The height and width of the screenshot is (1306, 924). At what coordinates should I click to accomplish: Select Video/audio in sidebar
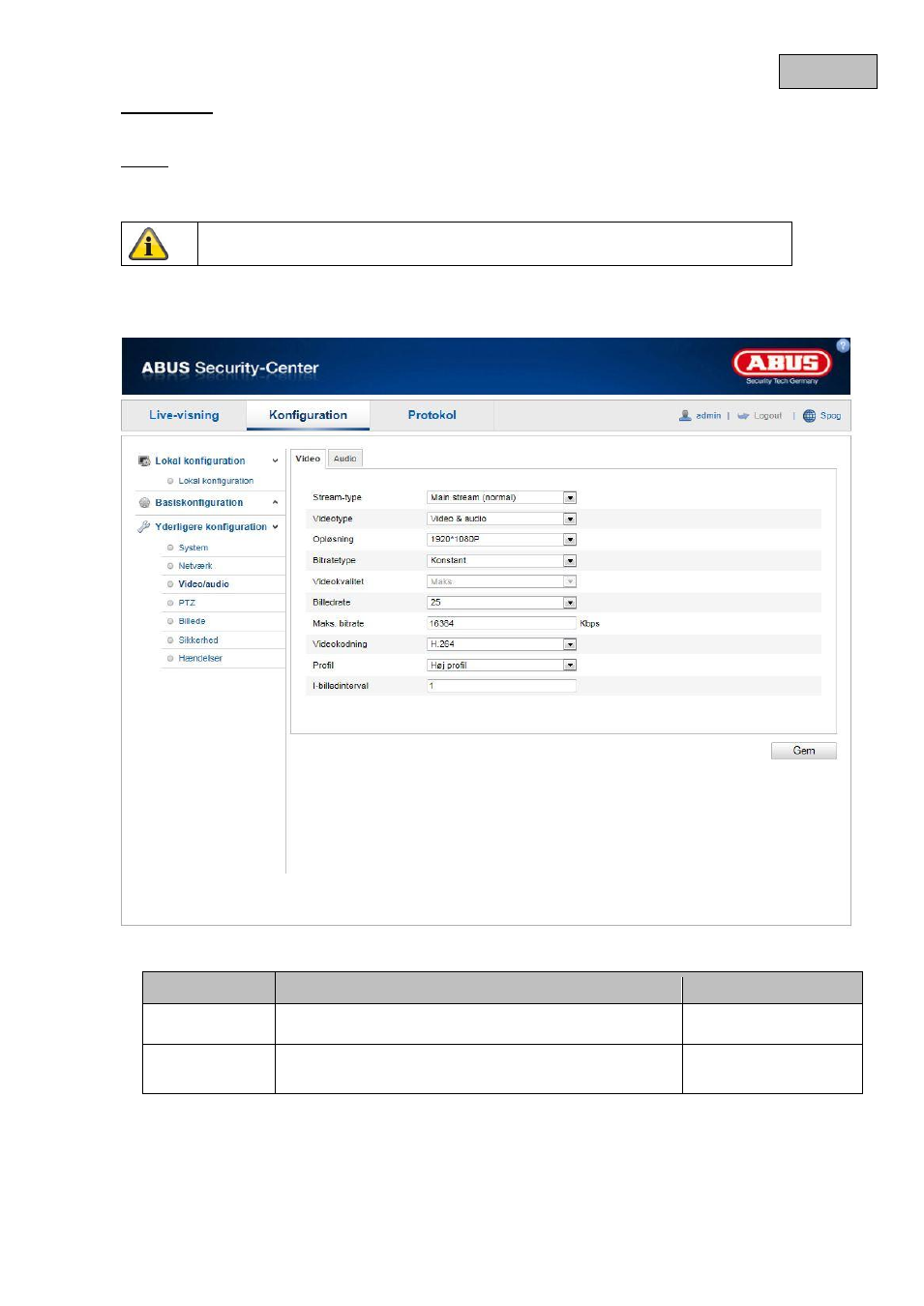203,584
